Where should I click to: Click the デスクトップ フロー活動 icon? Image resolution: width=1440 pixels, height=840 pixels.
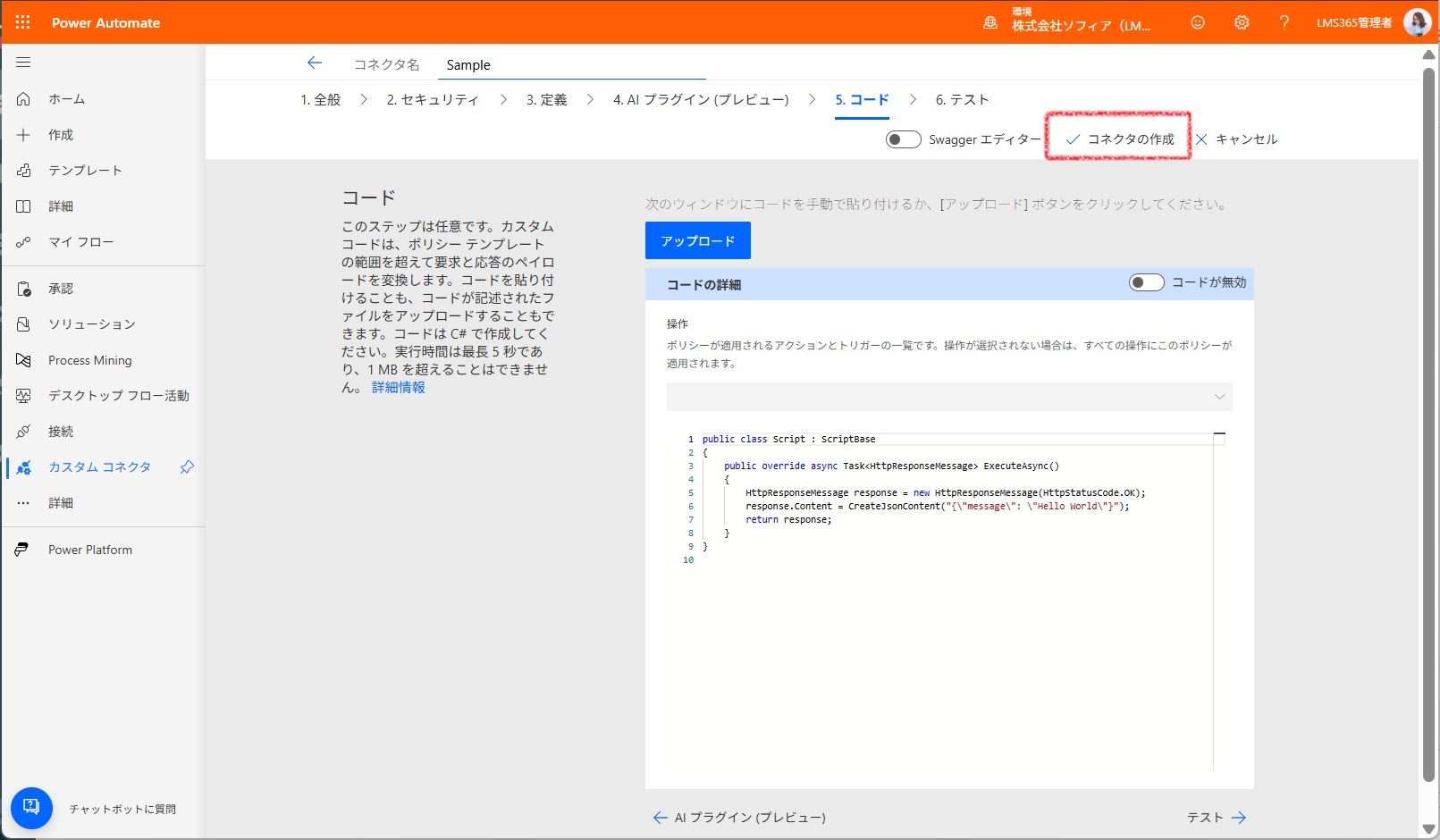(24, 396)
